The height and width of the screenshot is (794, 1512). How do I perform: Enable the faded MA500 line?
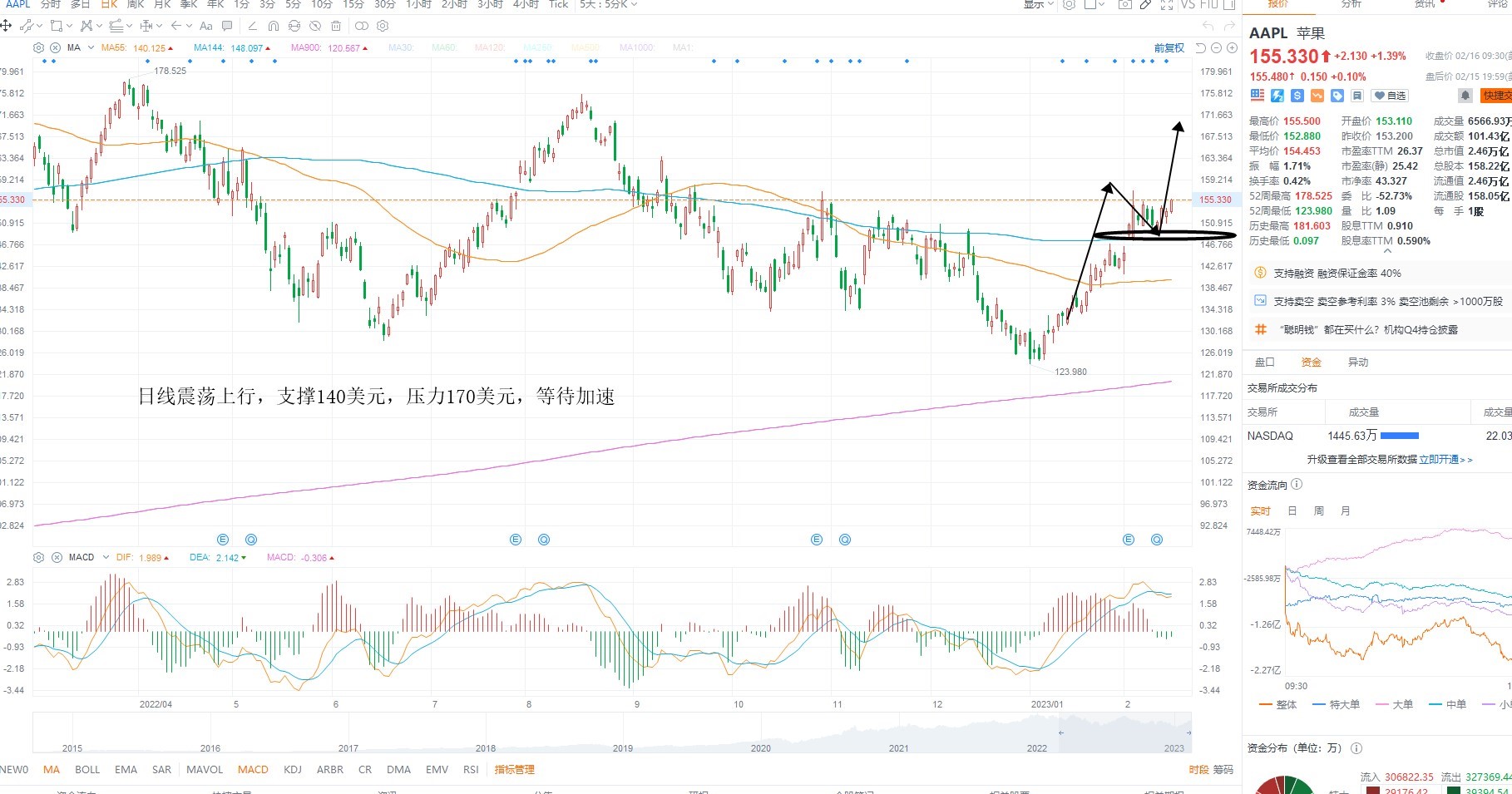(586, 47)
